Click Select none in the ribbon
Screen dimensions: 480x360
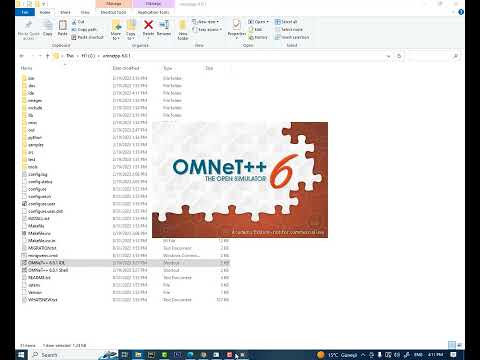[289, 30]
